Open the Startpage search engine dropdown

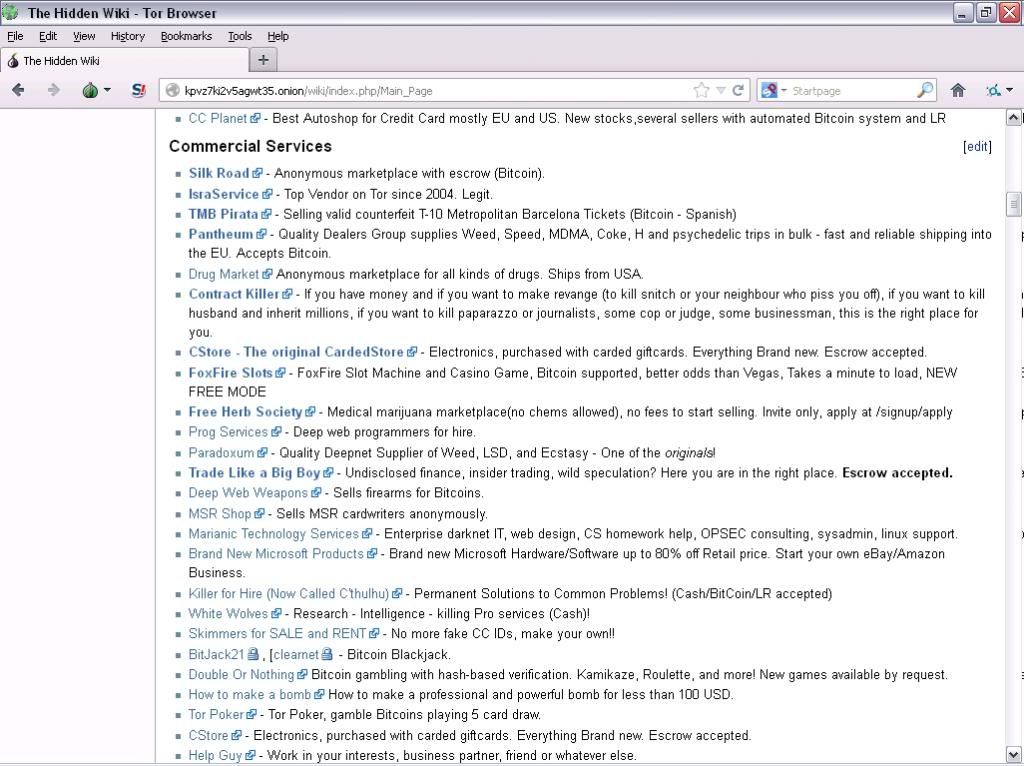coord(774,90)
